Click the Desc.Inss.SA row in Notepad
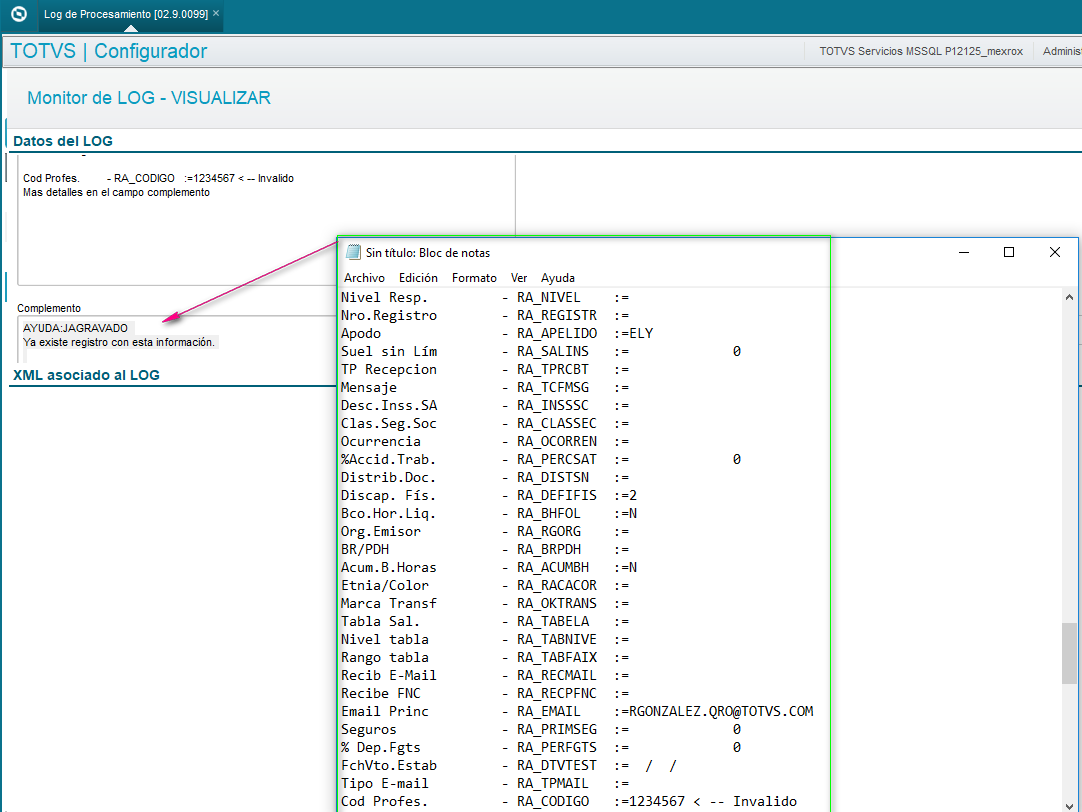1082x812 pixels. point(485,405)
